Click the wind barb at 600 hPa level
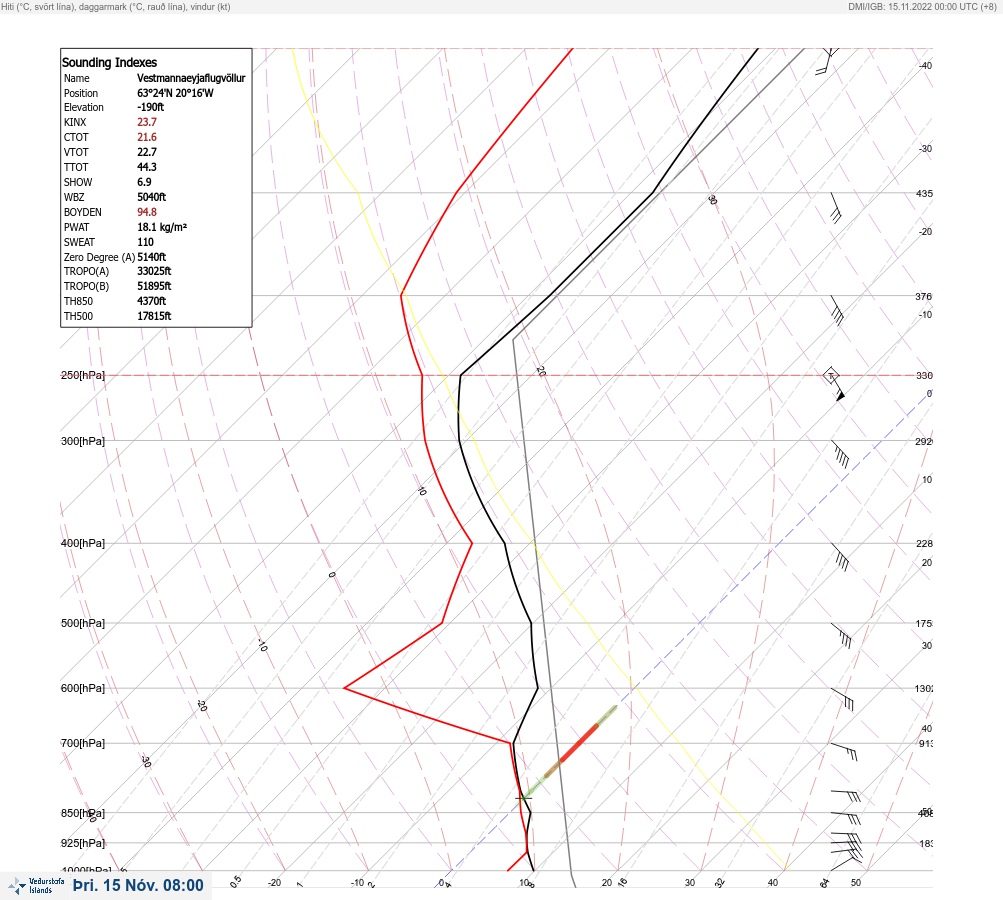 842,699
